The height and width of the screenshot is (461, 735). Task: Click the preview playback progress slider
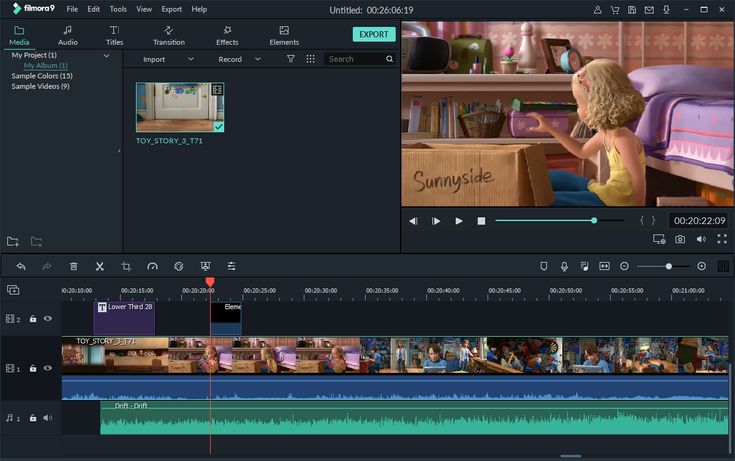click(x=559, y=220)
